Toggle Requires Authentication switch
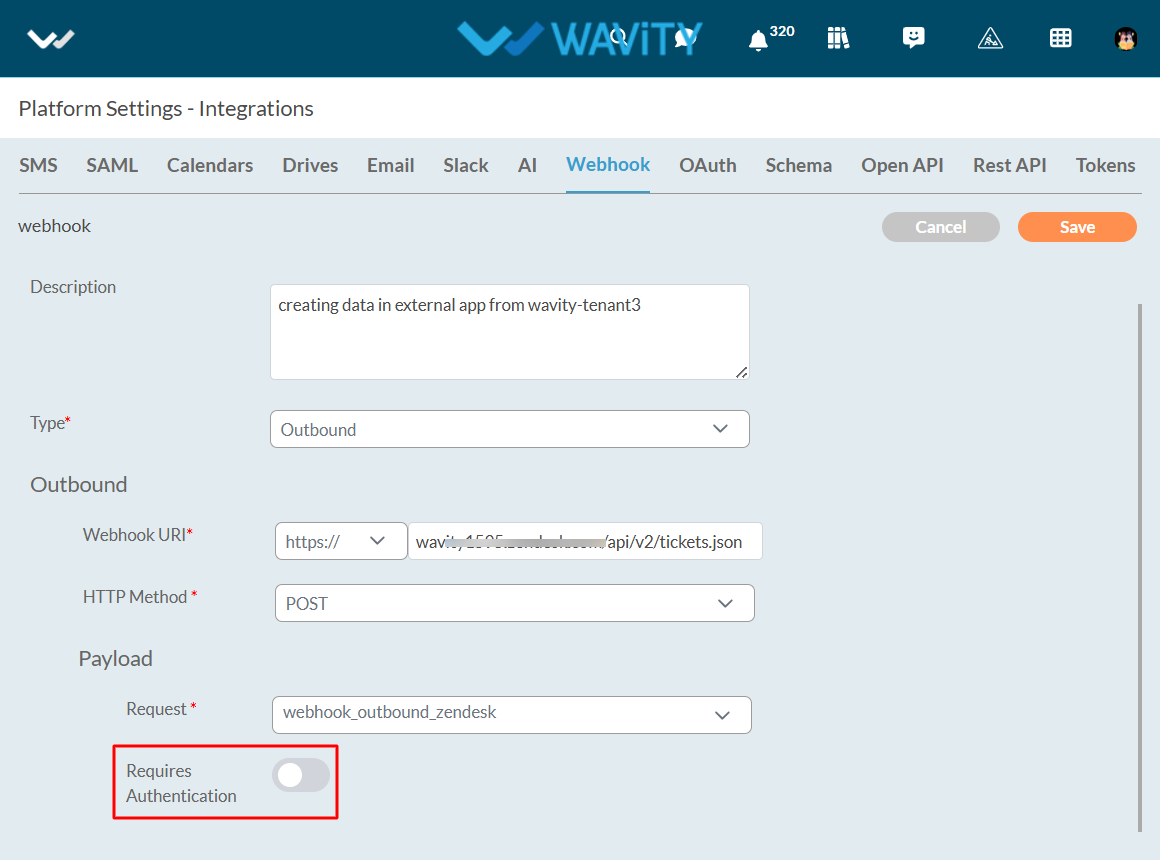 (300, 775)
